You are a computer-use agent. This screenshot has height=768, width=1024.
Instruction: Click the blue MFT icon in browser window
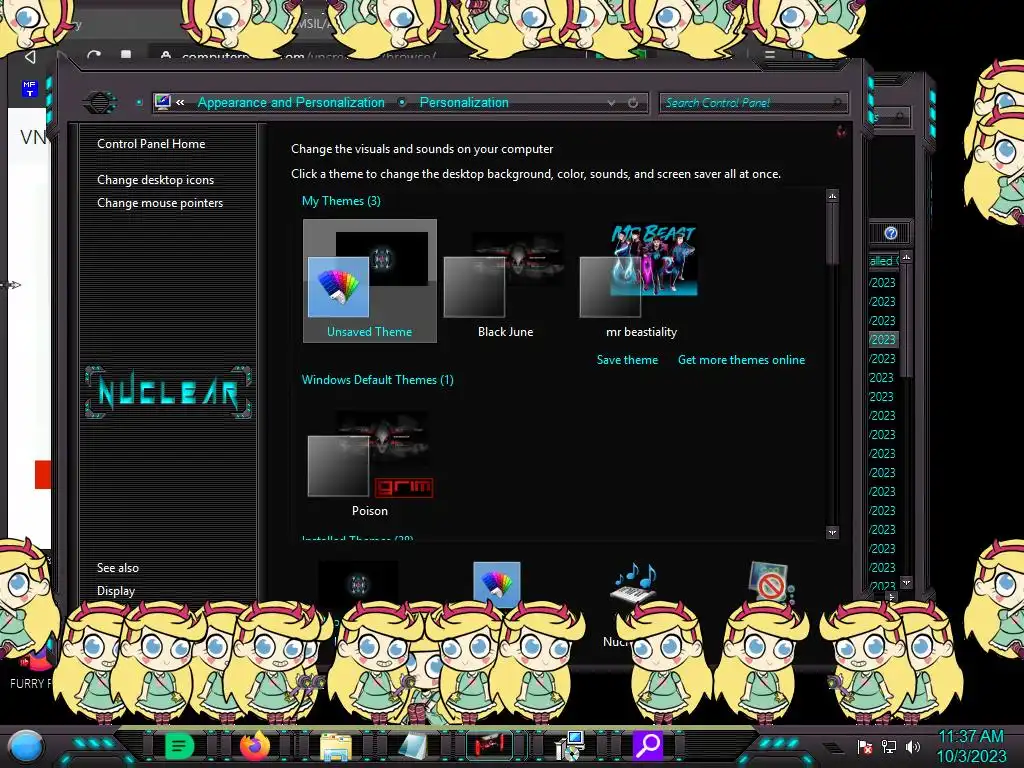pos(30,88)
